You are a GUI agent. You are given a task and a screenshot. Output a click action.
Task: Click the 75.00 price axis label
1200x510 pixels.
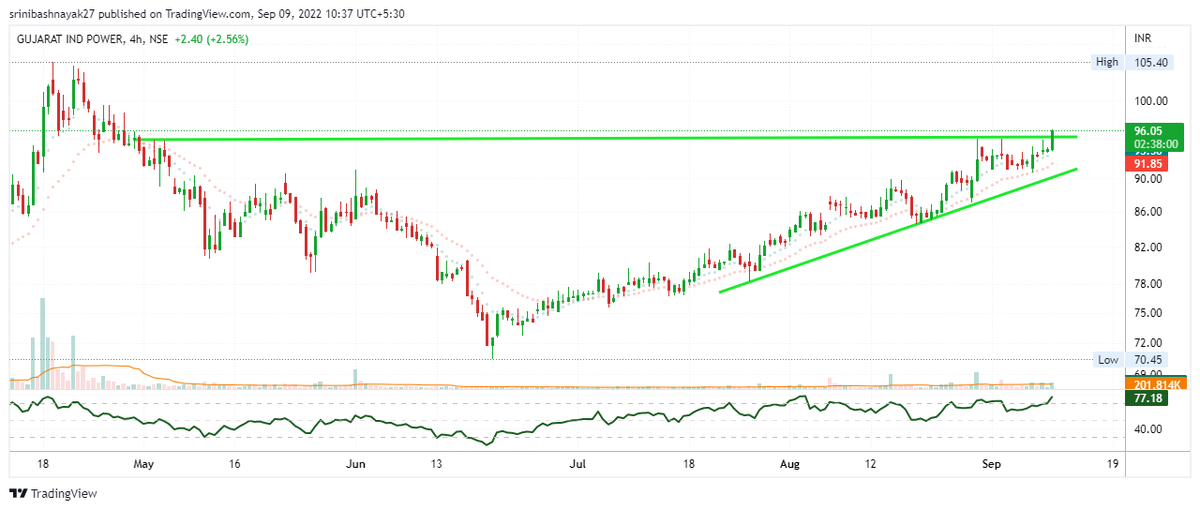[x=1148, y=313]
